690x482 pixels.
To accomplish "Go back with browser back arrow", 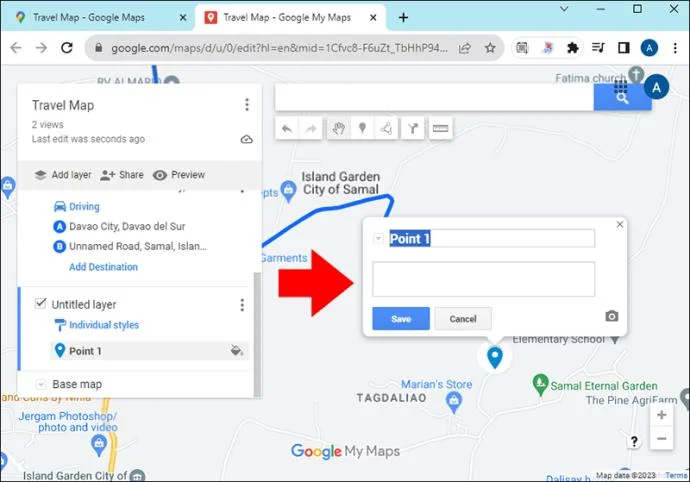I will click(x=16, y=48).
